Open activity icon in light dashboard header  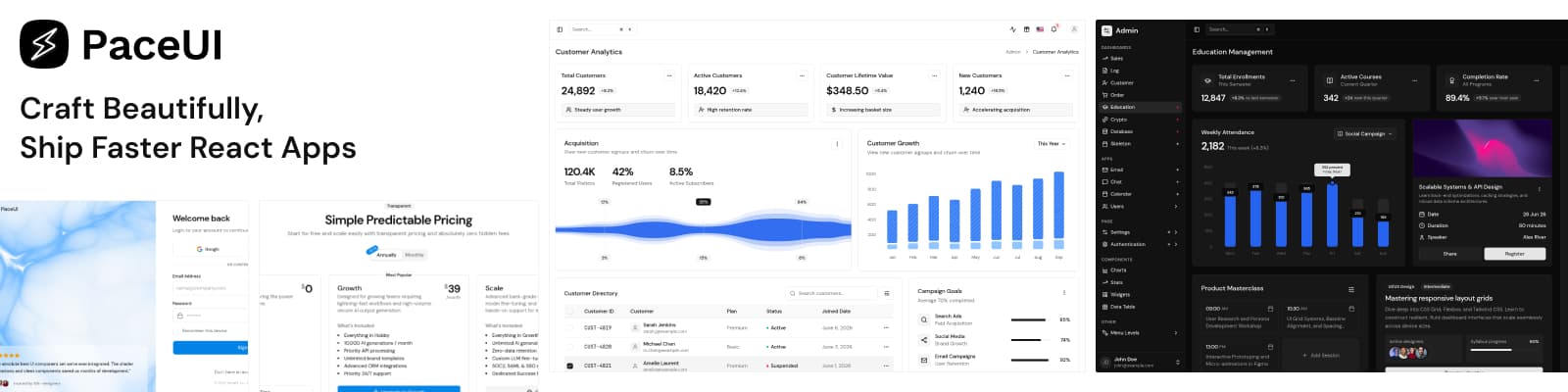(1013, 29)
